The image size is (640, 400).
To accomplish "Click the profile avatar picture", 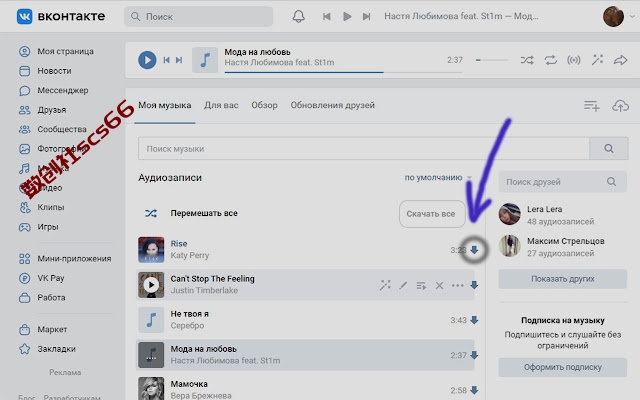I will [x=613, y=16].
